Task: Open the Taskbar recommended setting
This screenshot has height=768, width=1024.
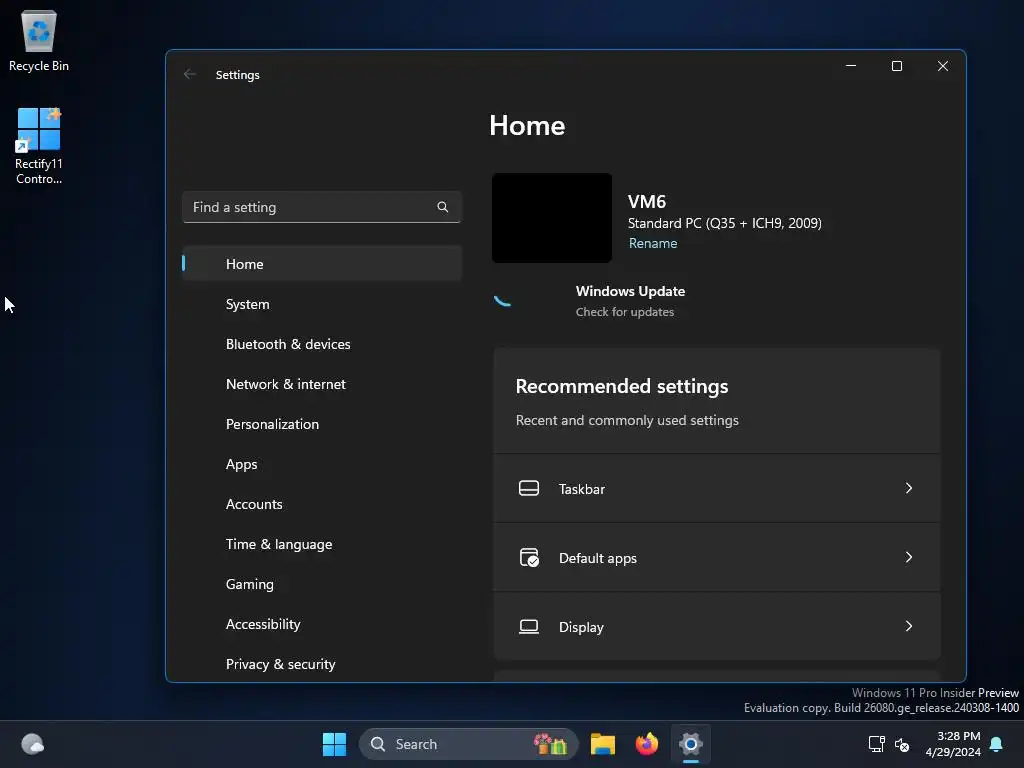Action: coord(716,488)
